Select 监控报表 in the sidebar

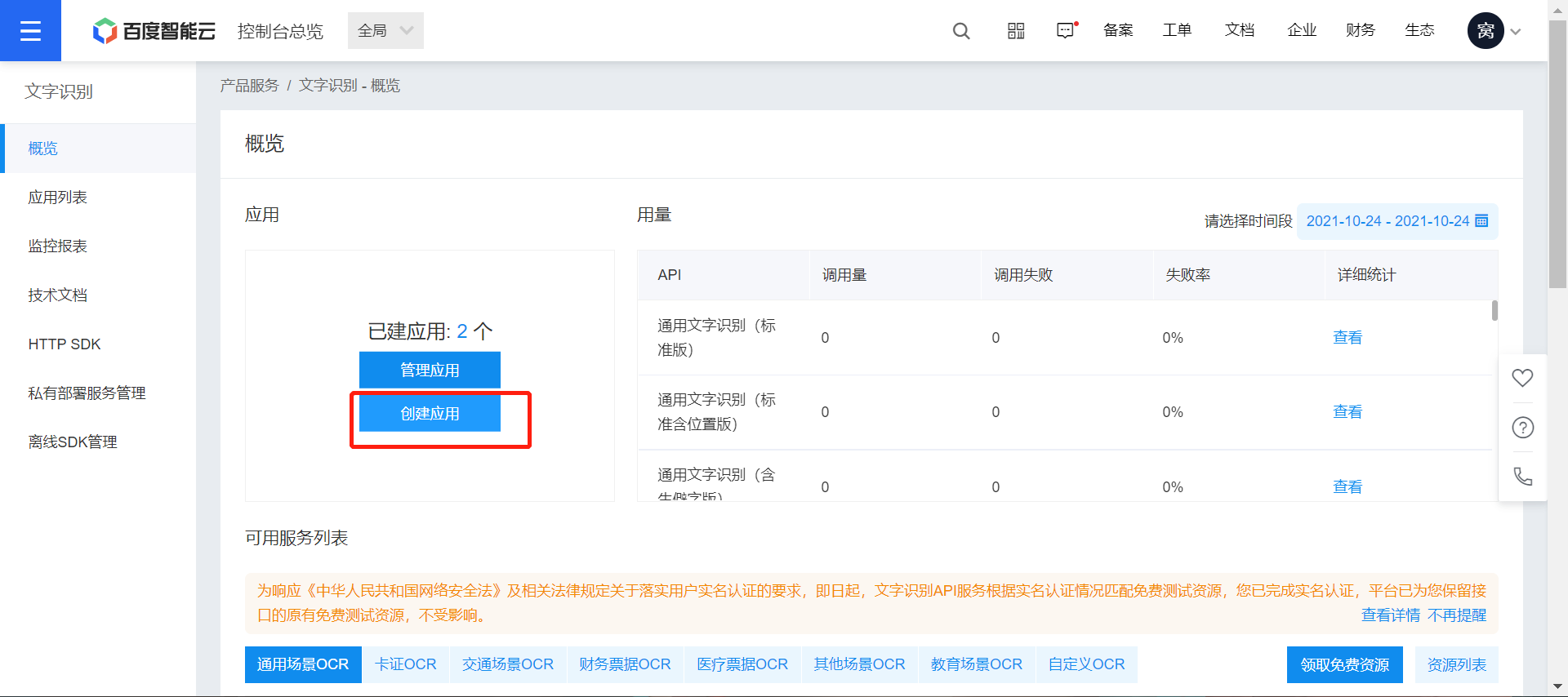click(x=100, y=246)
